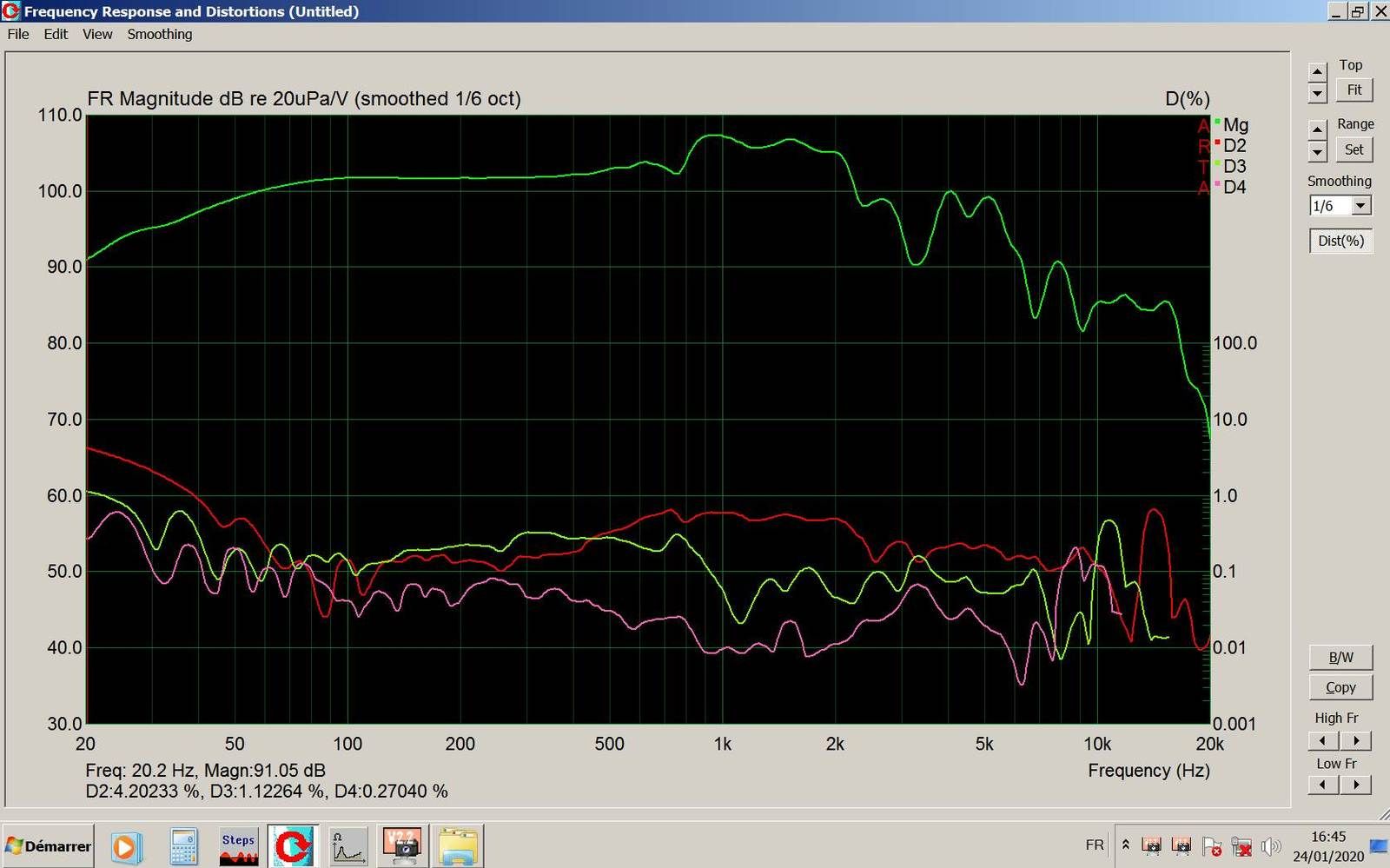Click the Freq: 20.2 Hz readout text
Screen dimensions: 1390x868
[x=205, y=771]
